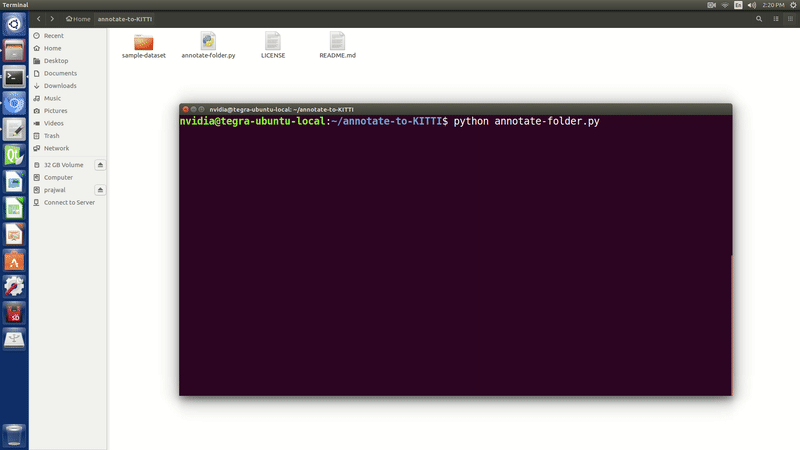The height and width of the screenshot is (450, 800).
Task: Click the Home breadcrumb in the path bar
Action: [x=78, y=19]
